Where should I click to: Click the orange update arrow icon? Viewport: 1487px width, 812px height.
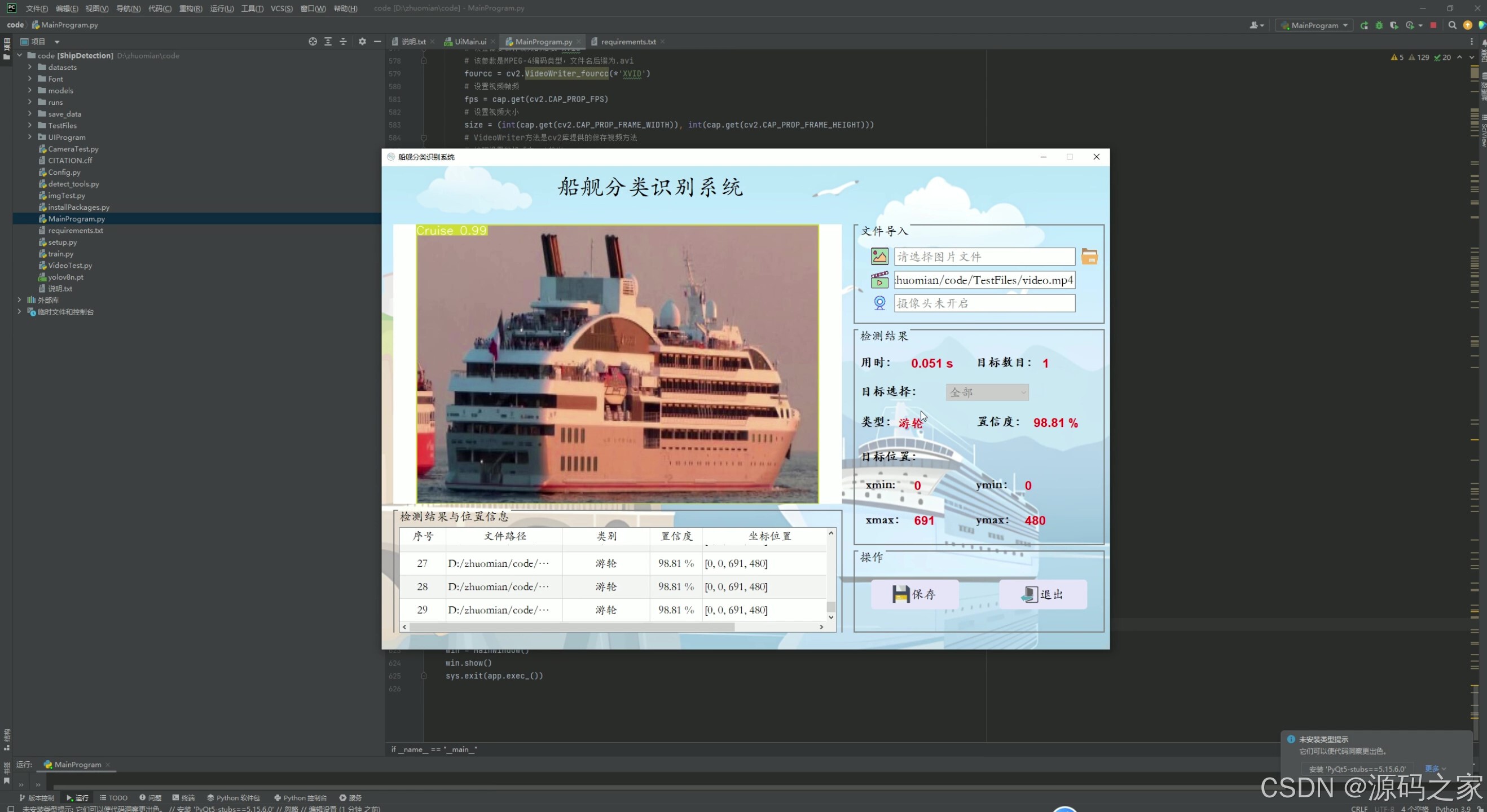[x=1467, y=25]
